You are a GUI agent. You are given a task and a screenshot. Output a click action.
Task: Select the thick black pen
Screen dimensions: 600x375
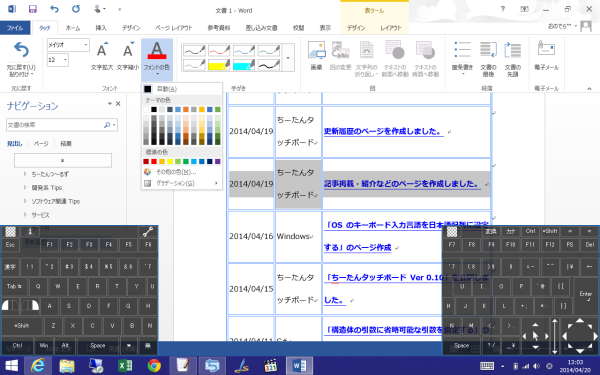point(269,65)
